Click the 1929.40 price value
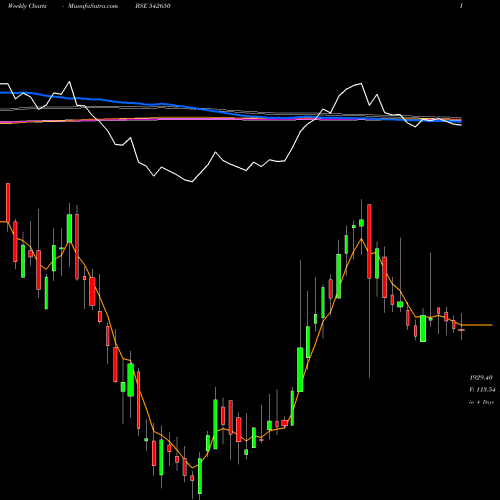The image size is (500, 500). 481,378
